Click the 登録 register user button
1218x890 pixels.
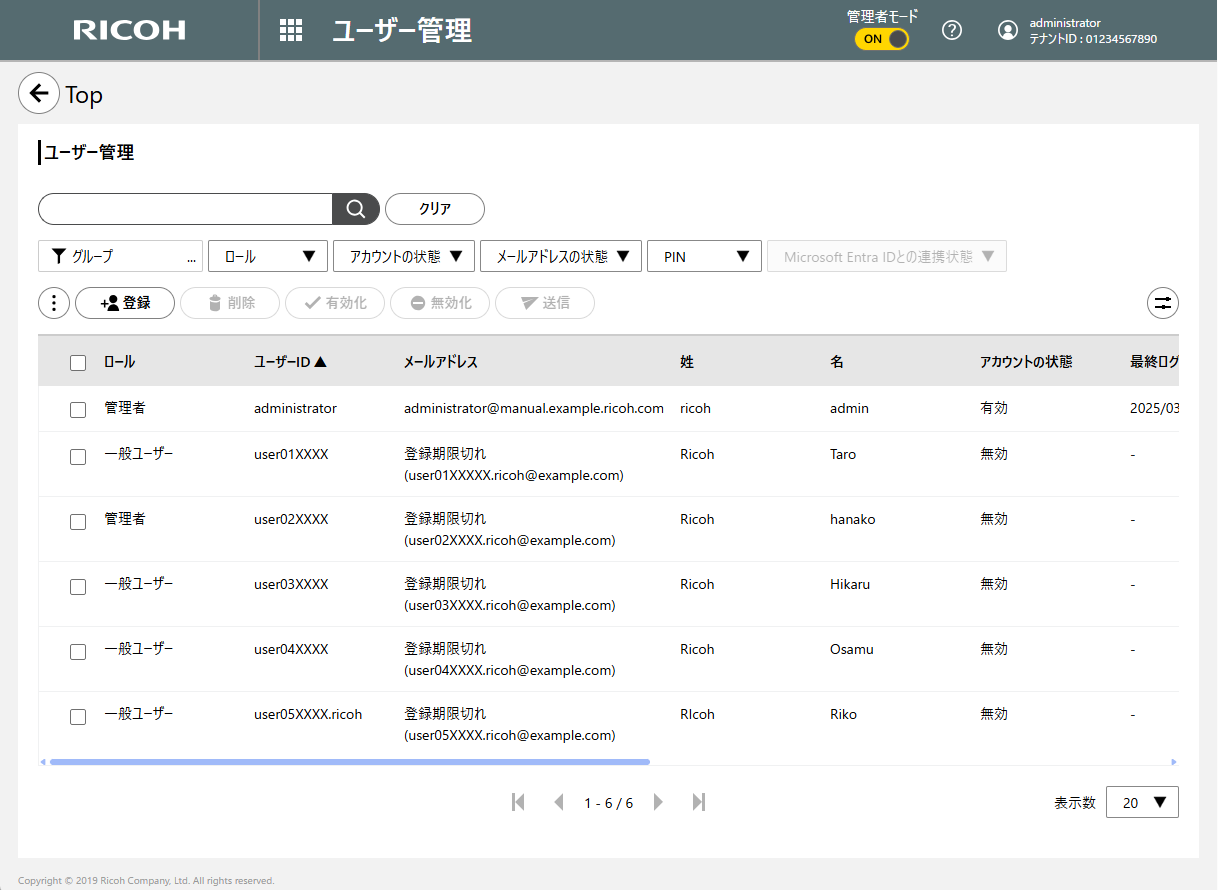coord(125,303)
